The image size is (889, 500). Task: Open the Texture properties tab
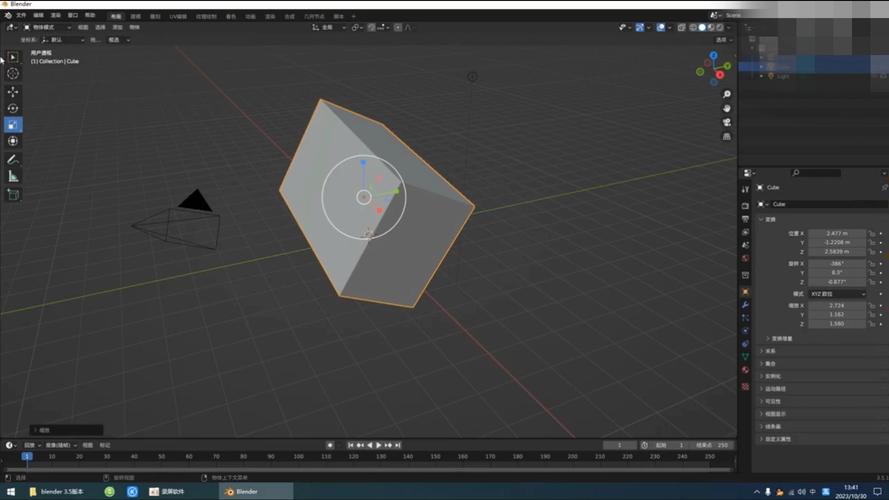[x=745, y=386]
